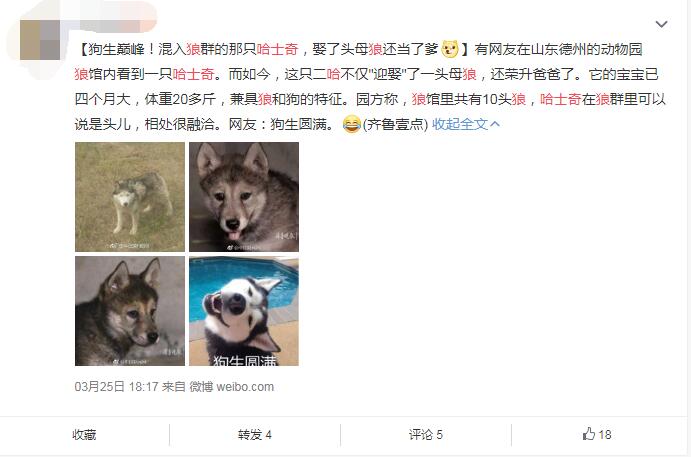Save post with 收藏 button
Viewport: 691px width, 457px height.
tap(84, 435)
